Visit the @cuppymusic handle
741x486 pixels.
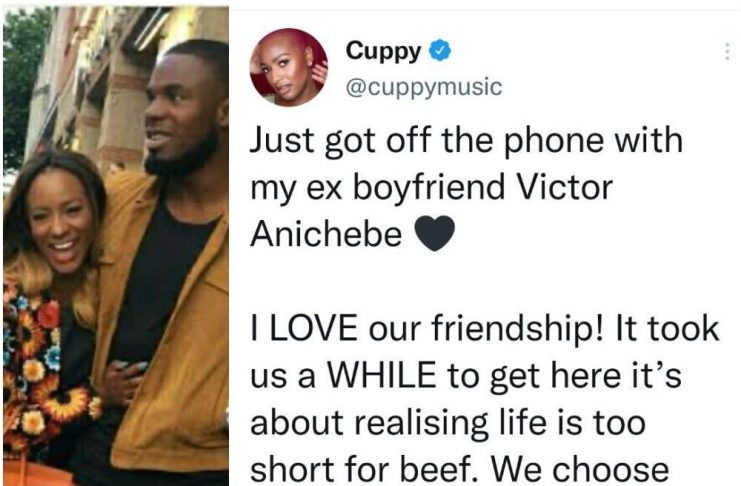coord(424,87)
